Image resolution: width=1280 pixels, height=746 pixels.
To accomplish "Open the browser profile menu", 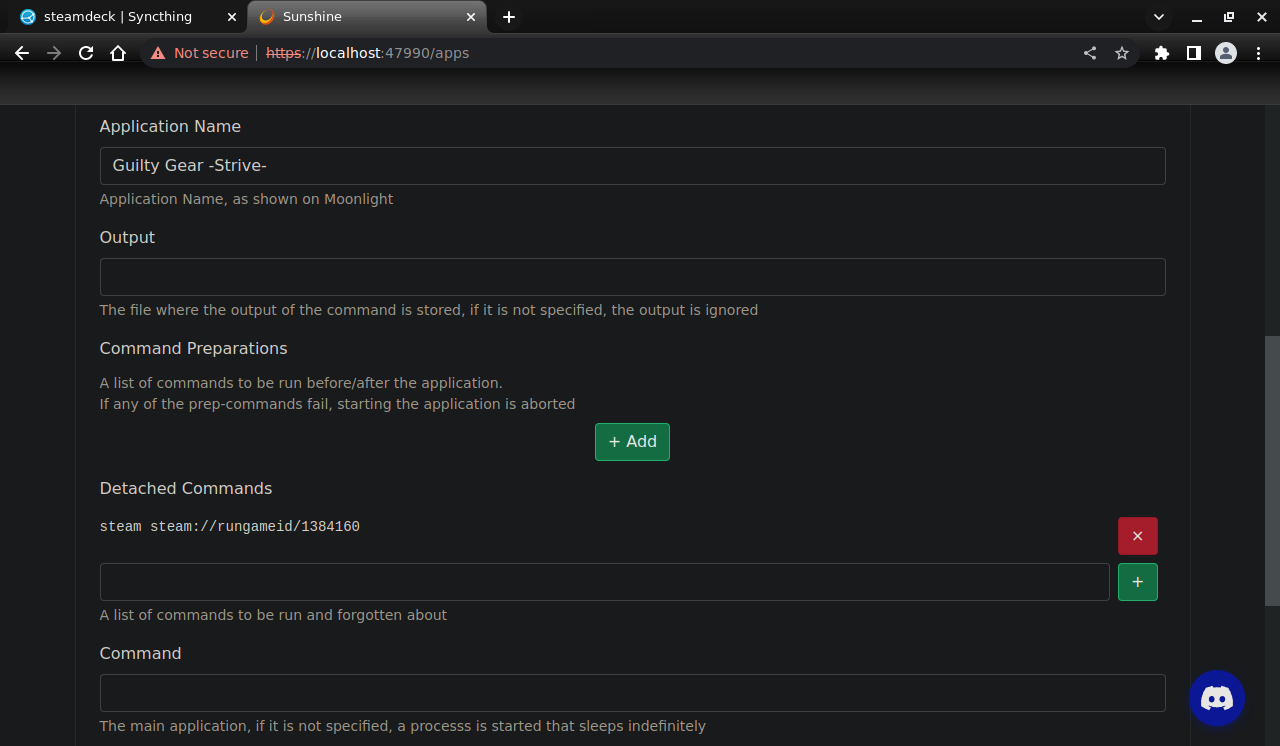I will pos(1226,53).
